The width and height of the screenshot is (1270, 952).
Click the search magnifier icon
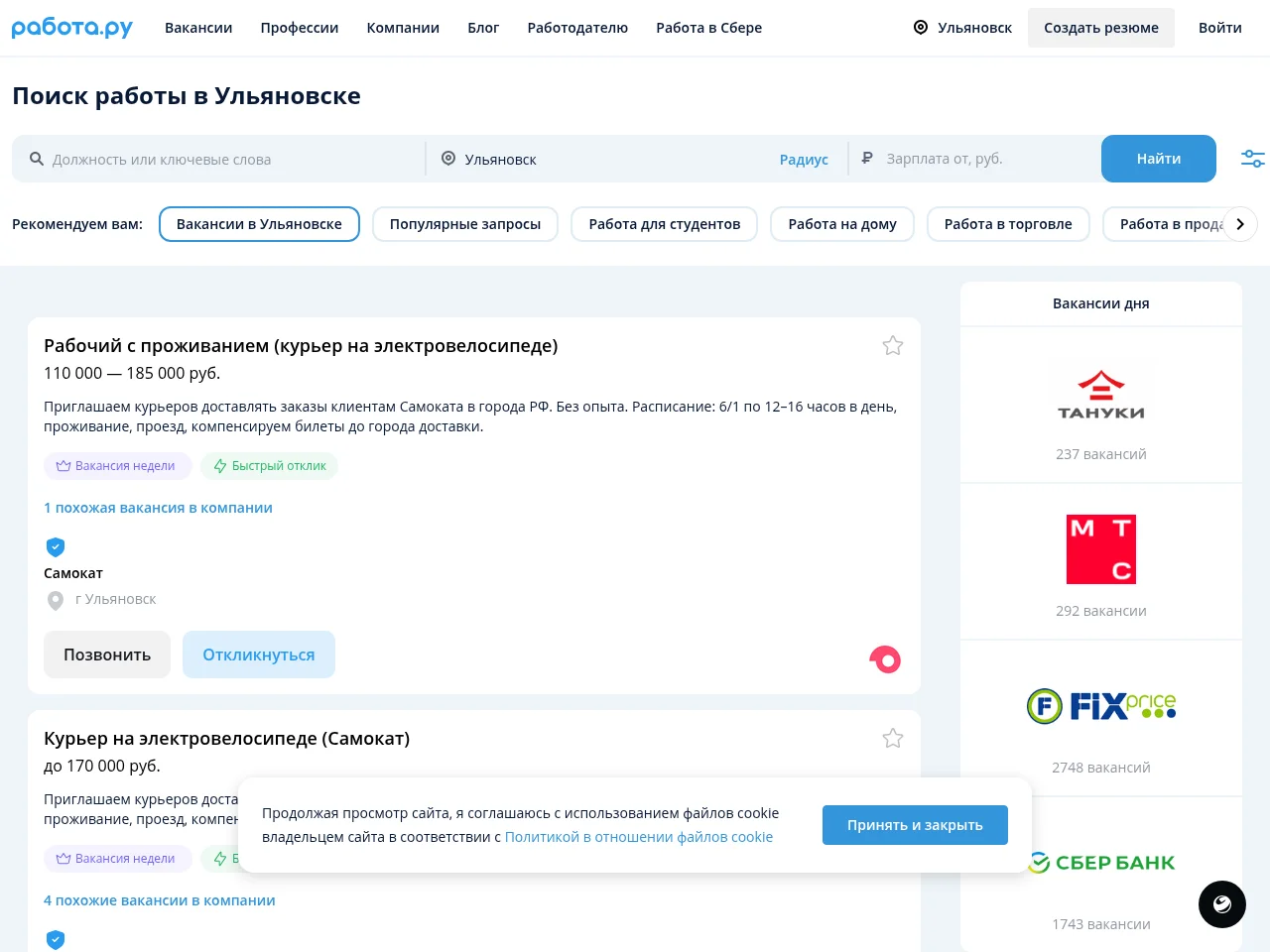37,159
